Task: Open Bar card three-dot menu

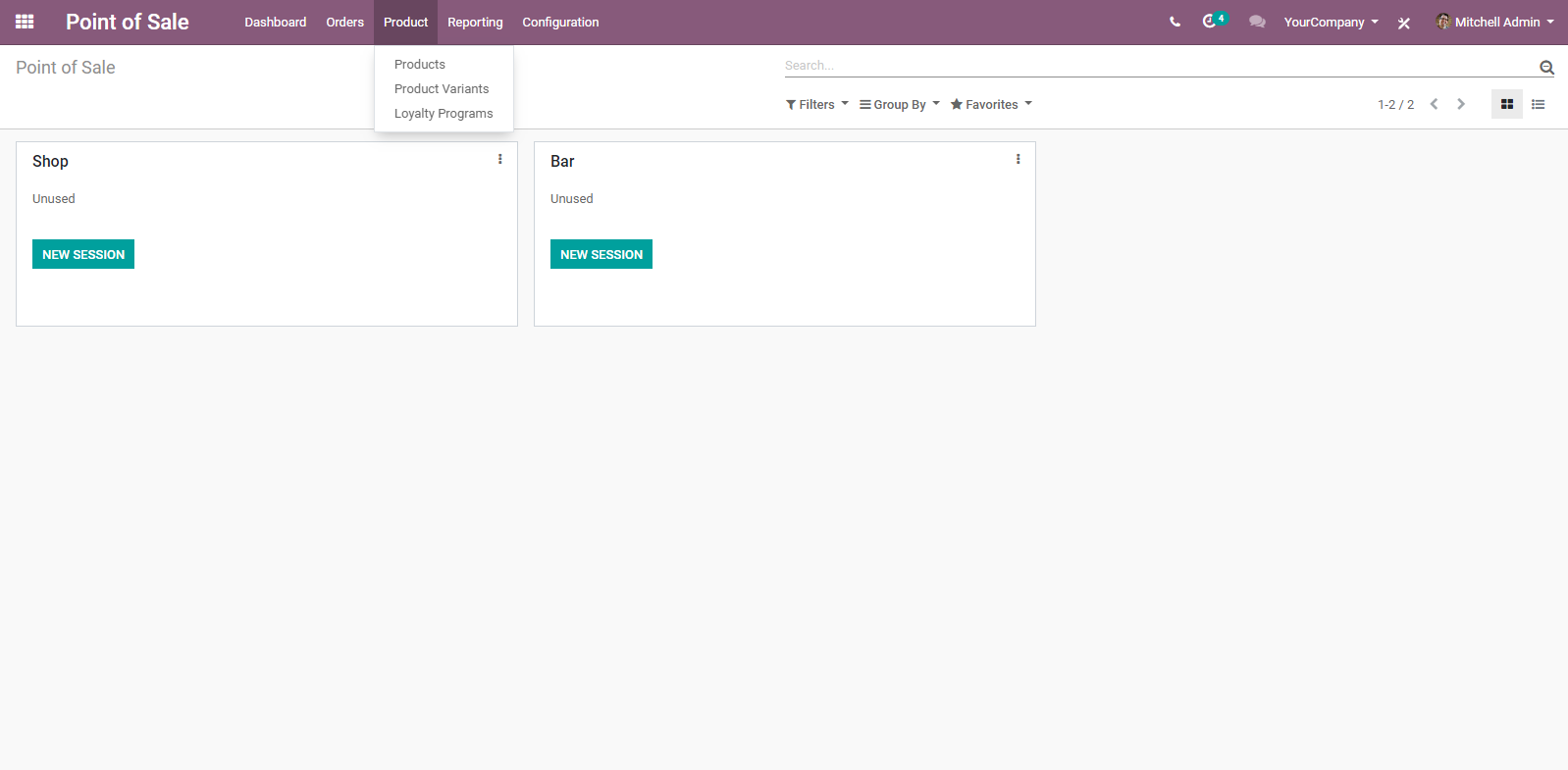Action: (x=1019, y=159)
